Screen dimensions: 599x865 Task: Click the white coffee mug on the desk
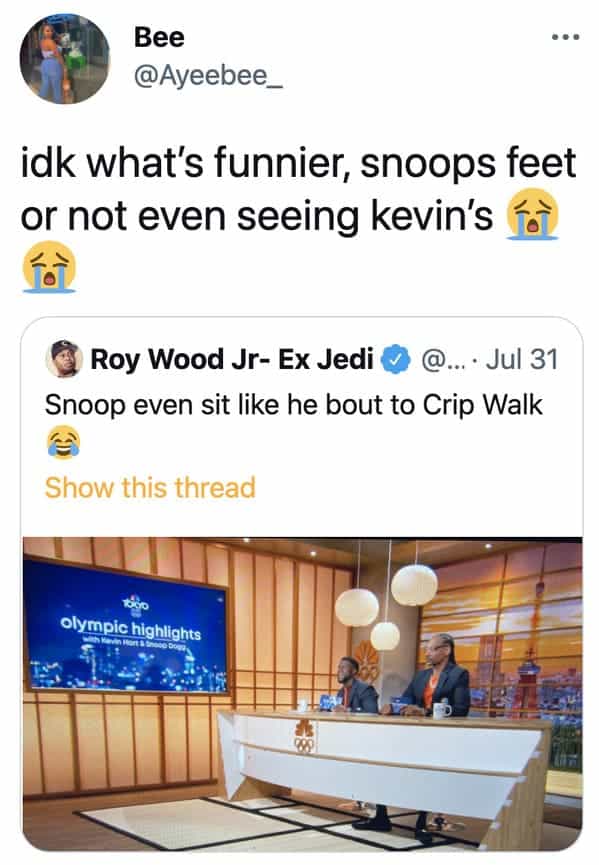(x=442, y=709)
